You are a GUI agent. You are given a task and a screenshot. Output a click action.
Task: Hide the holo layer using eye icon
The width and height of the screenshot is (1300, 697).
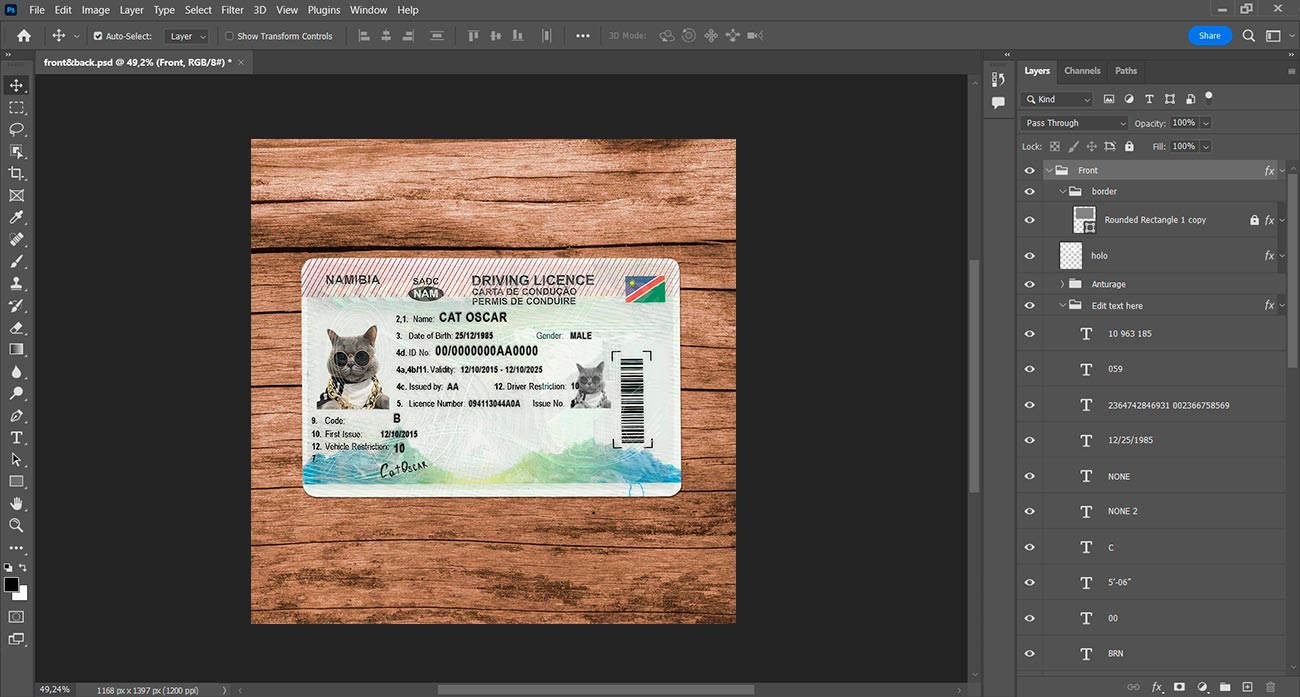pos(1030,256)
